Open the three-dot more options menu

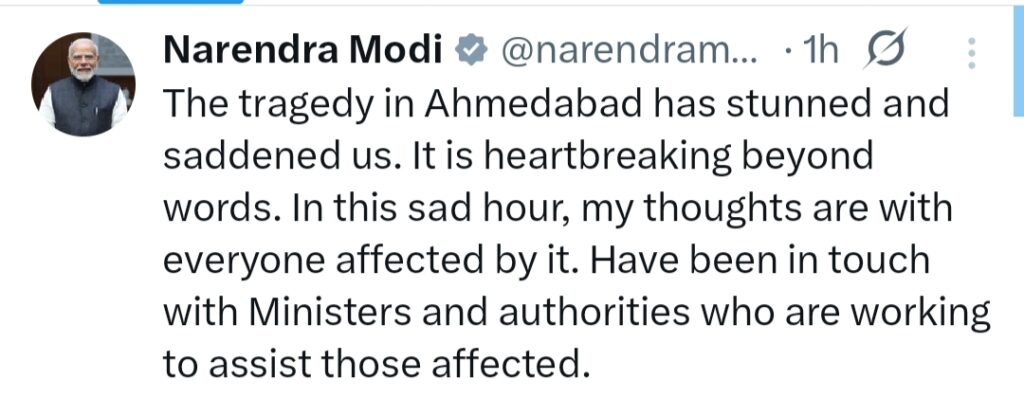(x=971, y=53)
